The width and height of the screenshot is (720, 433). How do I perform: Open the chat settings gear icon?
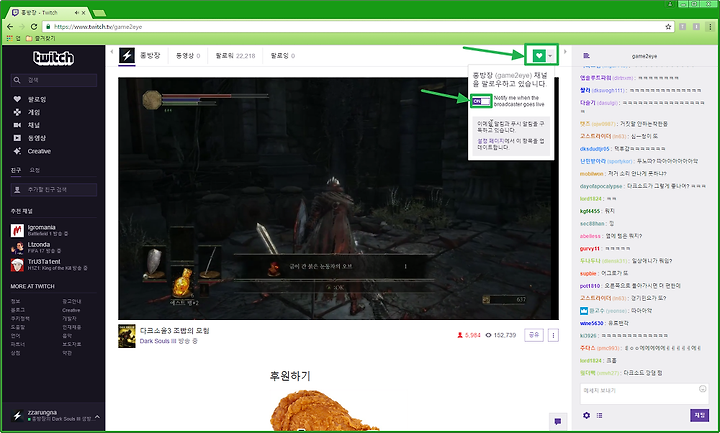(x=586, y=415)
